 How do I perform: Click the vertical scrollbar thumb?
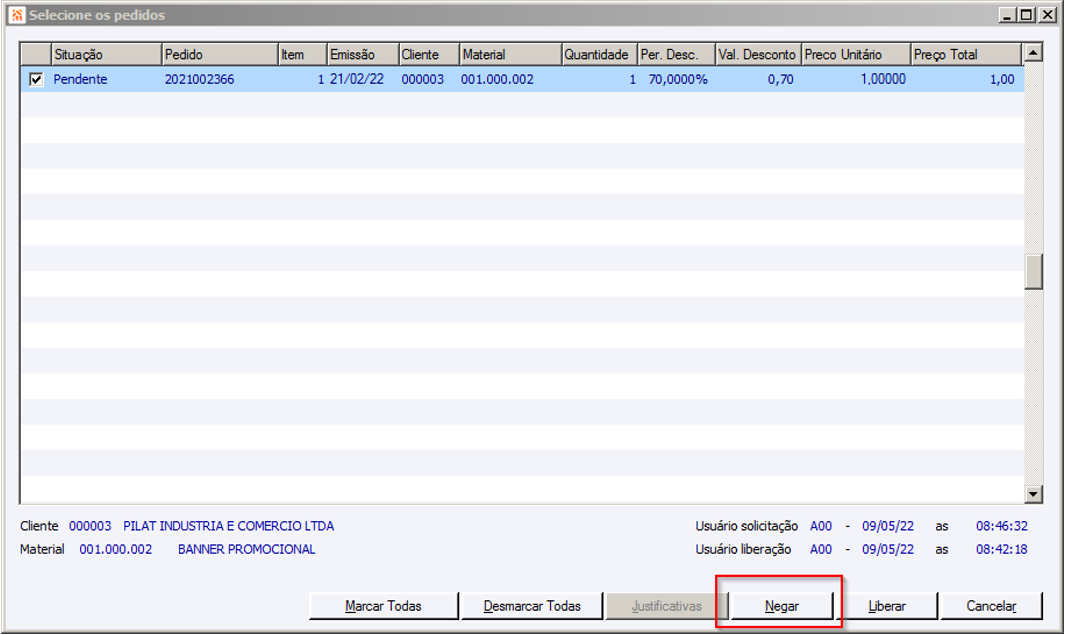pos(1033,272)
